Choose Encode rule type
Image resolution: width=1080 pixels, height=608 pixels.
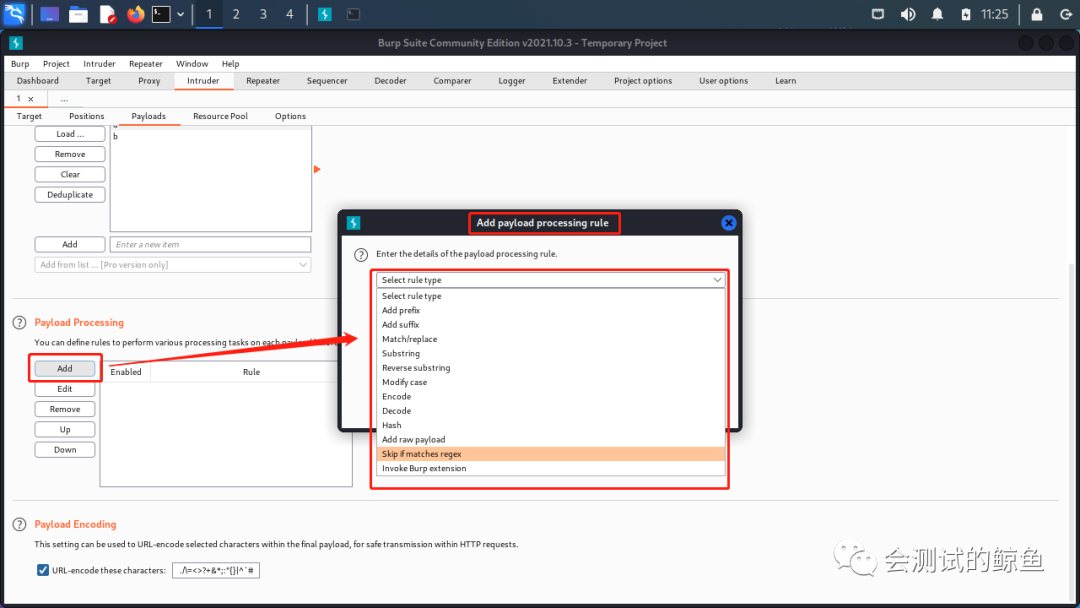click(x=550, y=396)
